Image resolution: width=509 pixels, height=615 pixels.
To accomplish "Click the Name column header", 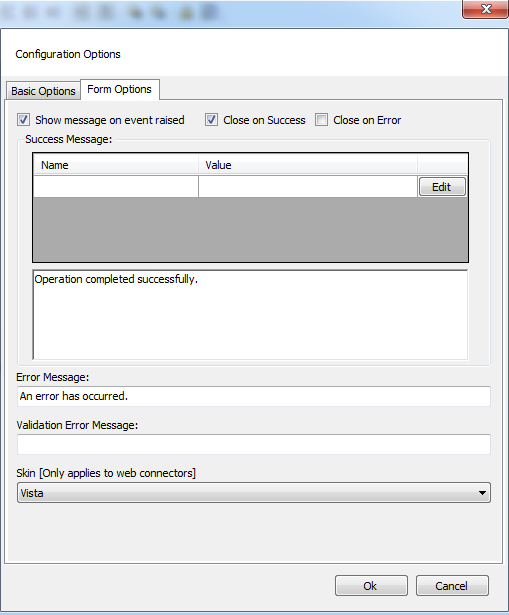I will pyautogui.click(x=116, y=165).
